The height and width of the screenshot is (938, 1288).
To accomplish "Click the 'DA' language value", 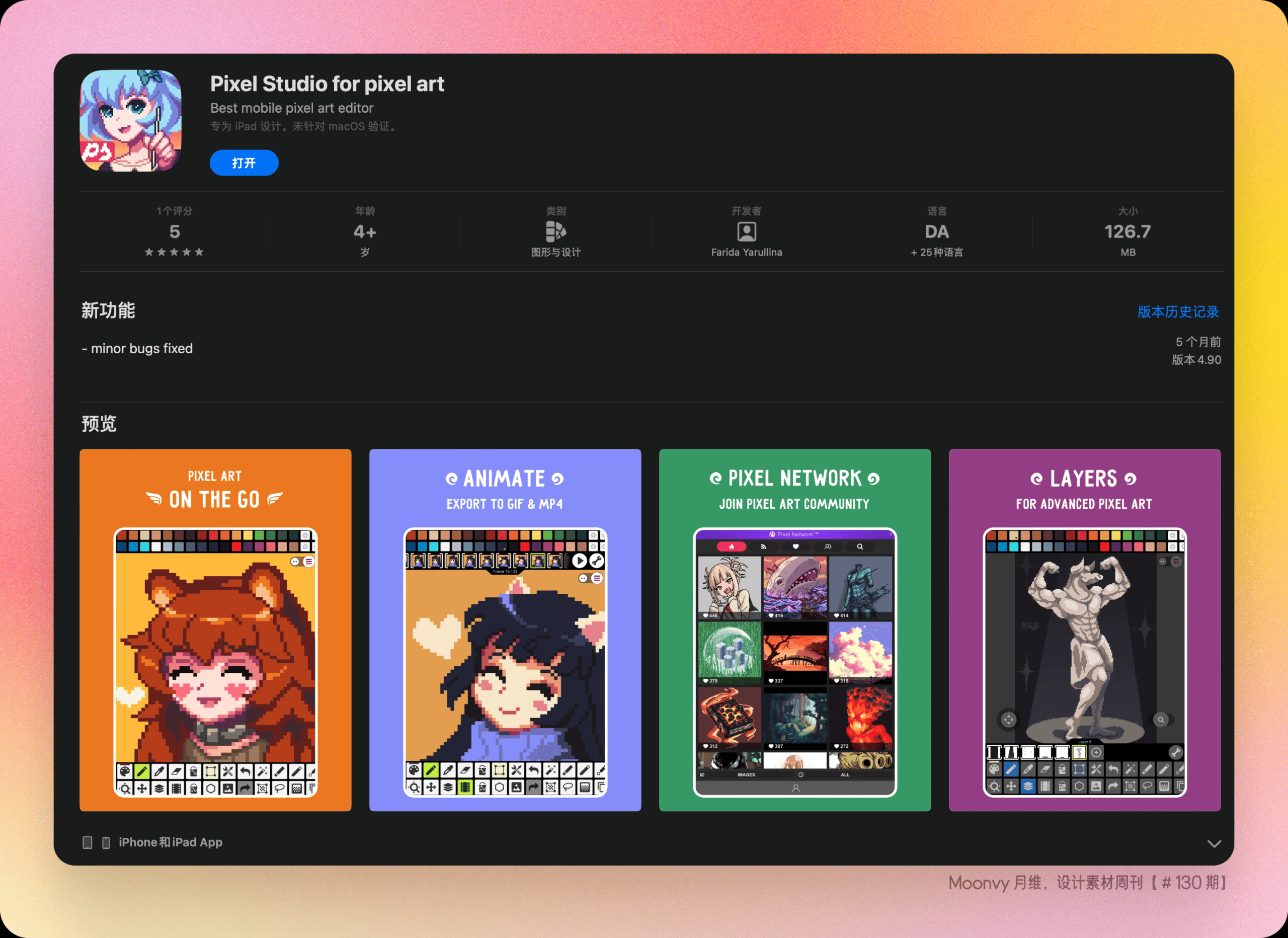I will click(937, 232).
